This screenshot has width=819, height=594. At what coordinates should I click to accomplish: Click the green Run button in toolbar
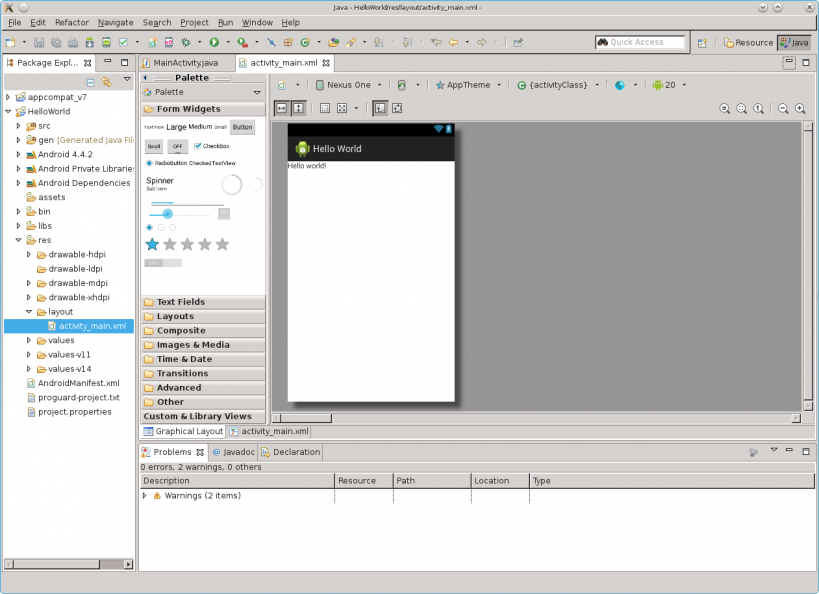214,42
